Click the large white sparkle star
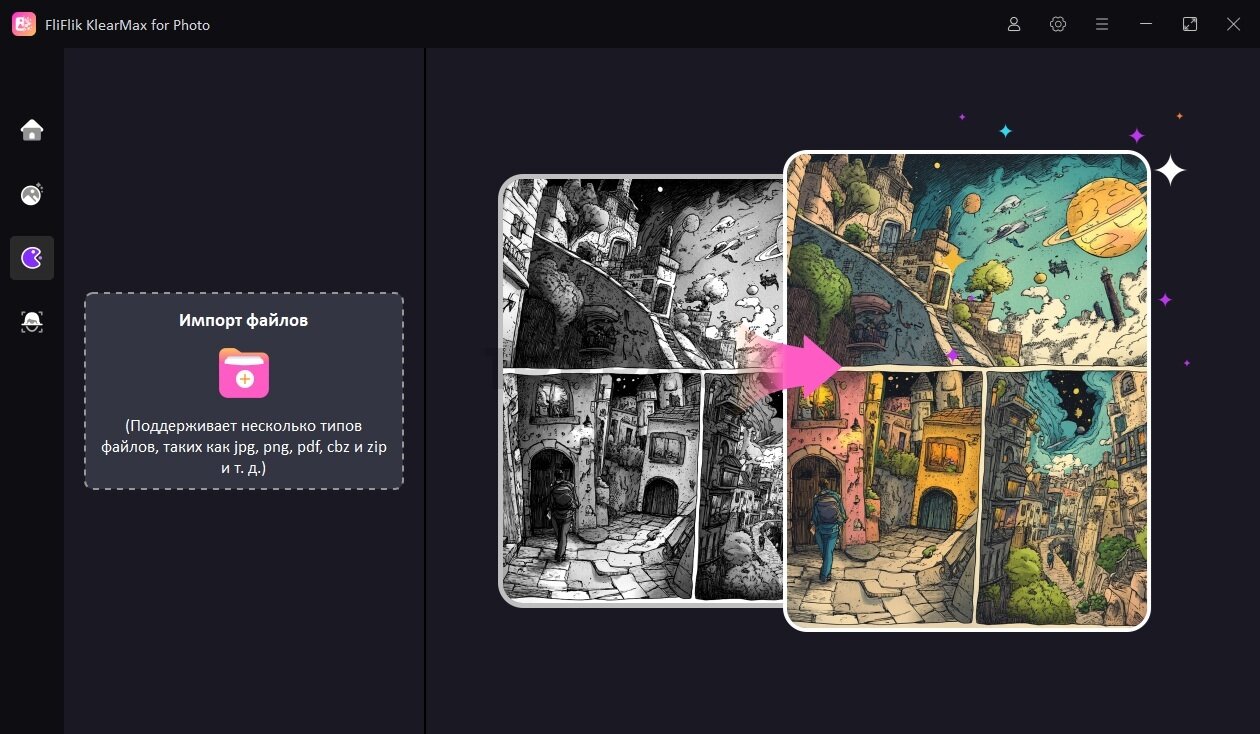This screenshot has width=1260, height=734. [x=1170, y=170]
